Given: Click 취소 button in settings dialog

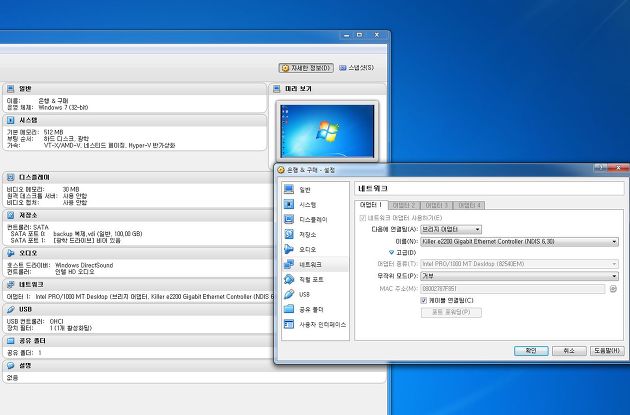Looking at the screenshot, I should point(569,351).
